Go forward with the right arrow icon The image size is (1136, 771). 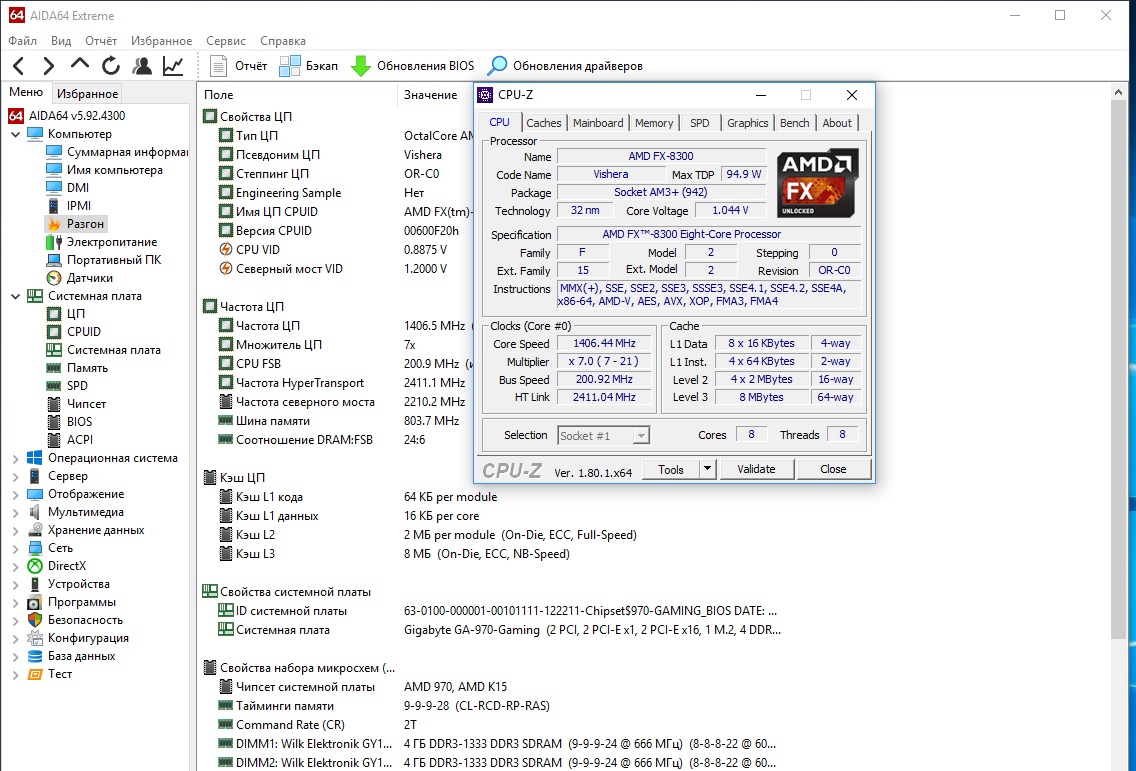coord(48,66)
